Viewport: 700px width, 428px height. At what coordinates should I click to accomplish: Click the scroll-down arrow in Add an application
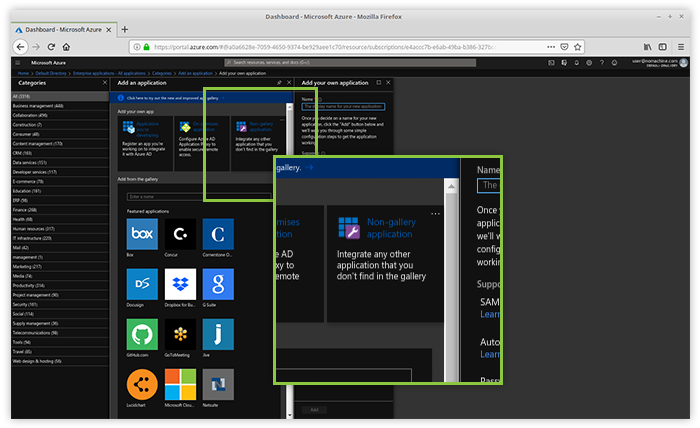click(x=289, y=415)
